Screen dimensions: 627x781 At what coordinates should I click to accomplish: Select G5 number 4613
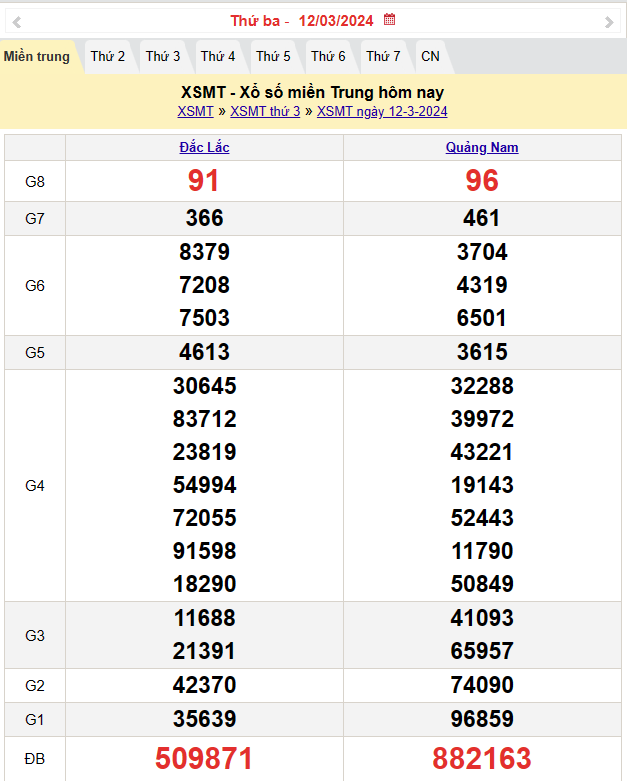click(x=204, y=352)
